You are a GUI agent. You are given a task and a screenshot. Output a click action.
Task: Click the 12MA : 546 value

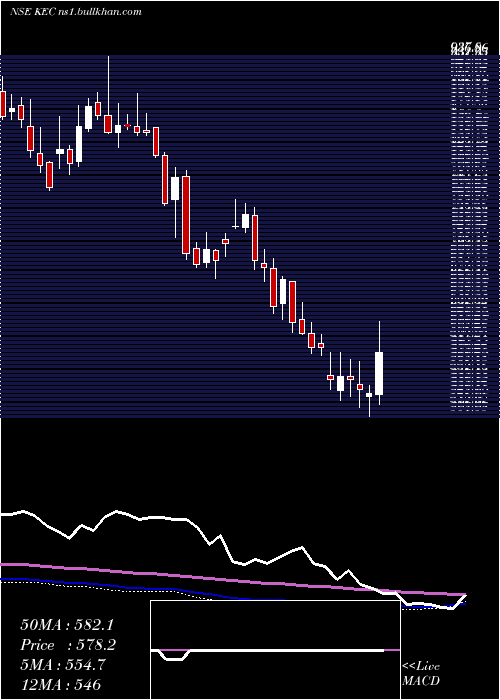coord(60,684)
